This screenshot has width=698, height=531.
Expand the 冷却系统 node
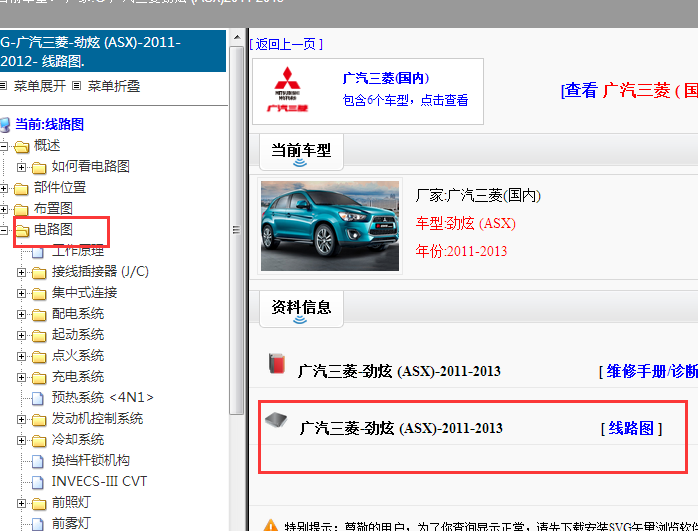coord(21,440)
